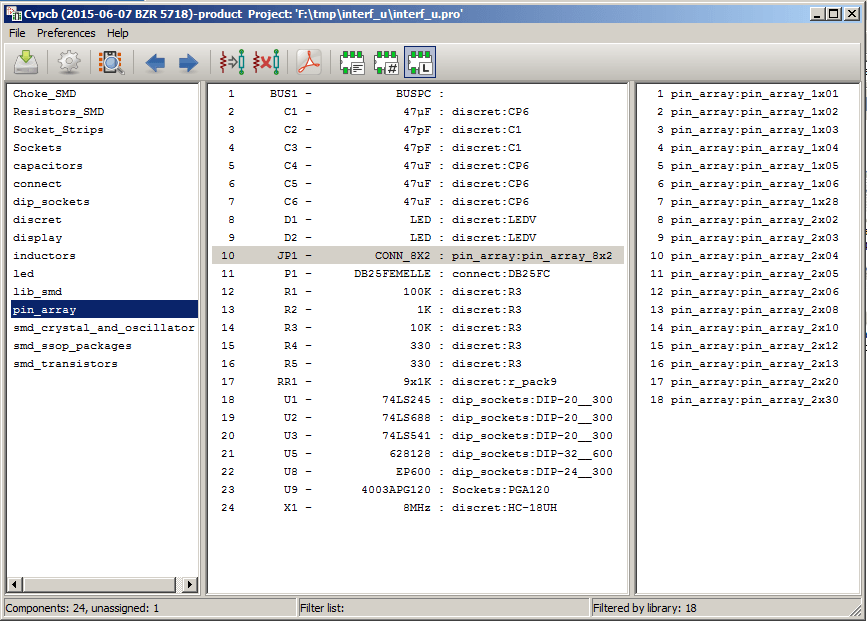Run automatic footprint association icon
The image size is (867, 621).
pyautogui.click(x=232, y=63)
